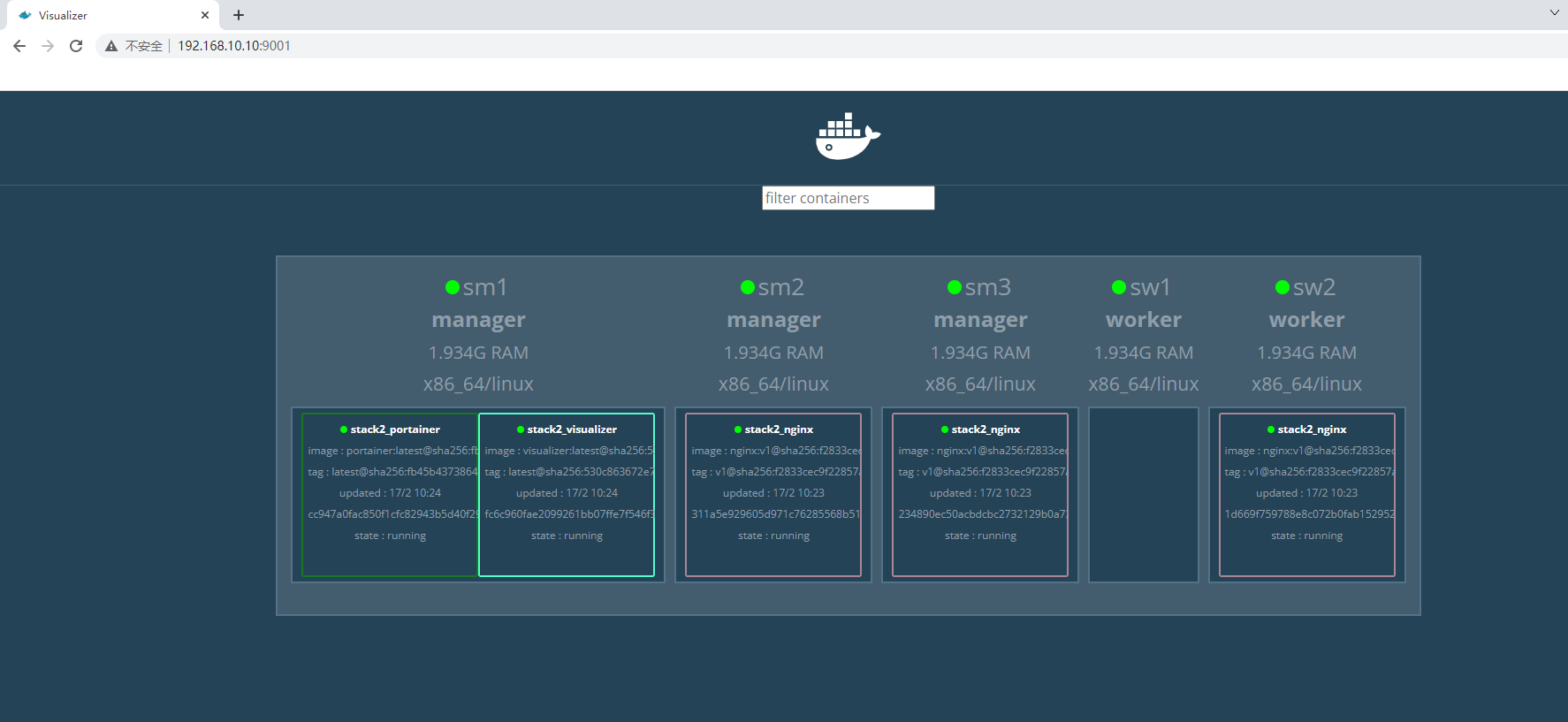1568x722 pixels.
Task: Click the browser forward arrow
Action: pyautogui.click(x=48, y=46)
